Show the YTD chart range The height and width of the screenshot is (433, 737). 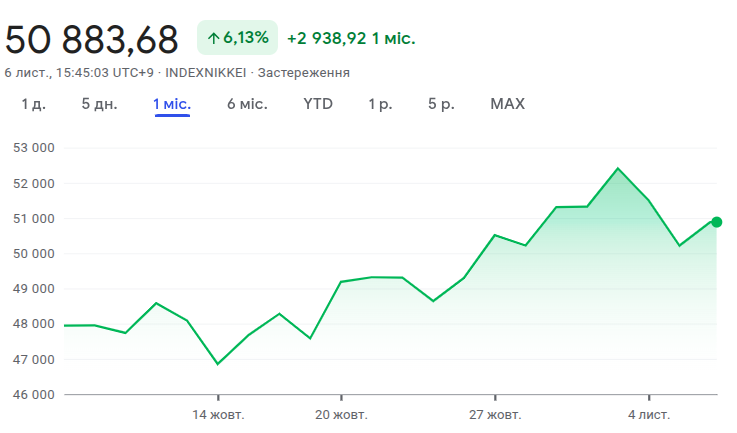[318, 104]
